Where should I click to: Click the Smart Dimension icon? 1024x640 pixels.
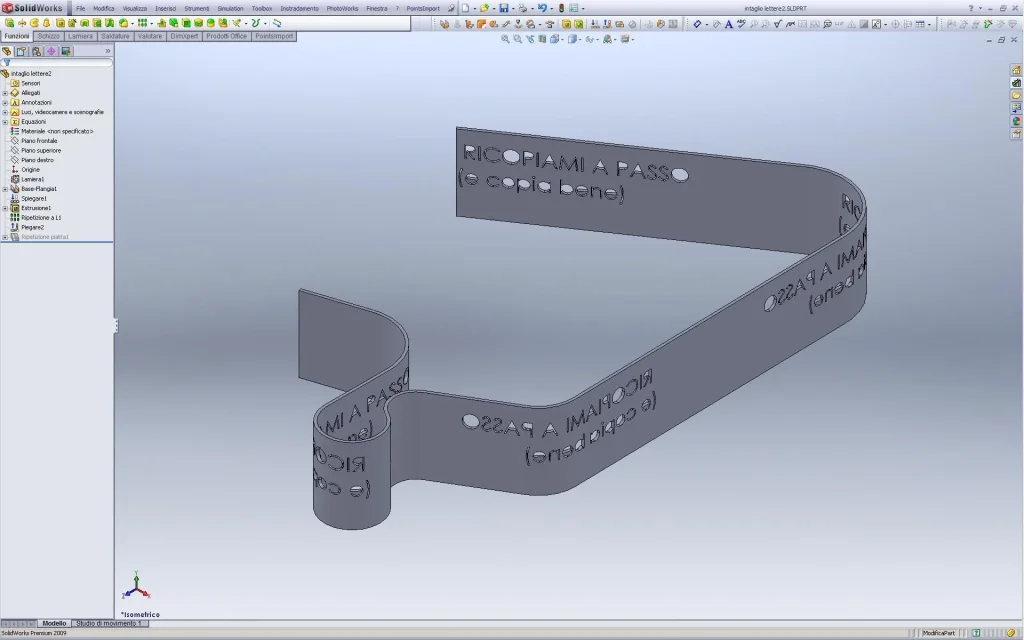coord(697,24)
